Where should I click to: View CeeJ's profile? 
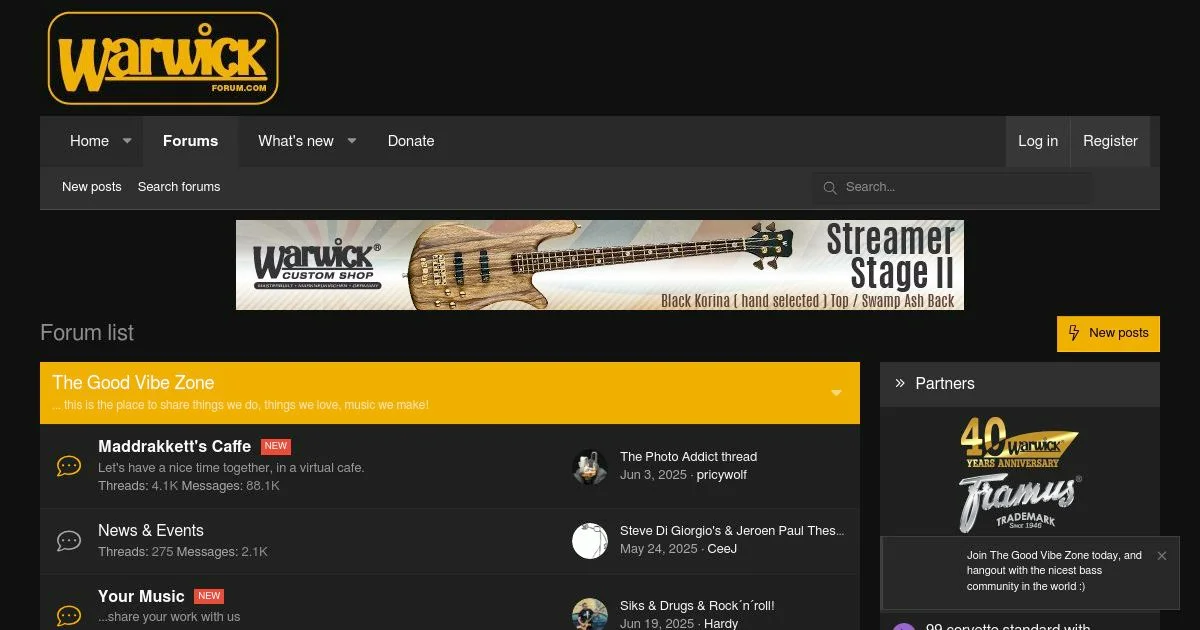pyautogui.click(x=722, y=549)
